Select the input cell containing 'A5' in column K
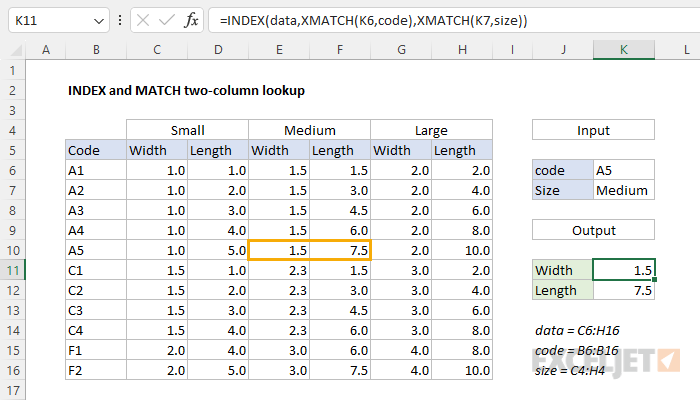Viewport: 700px width, 400px height. [x=624, y=170]
